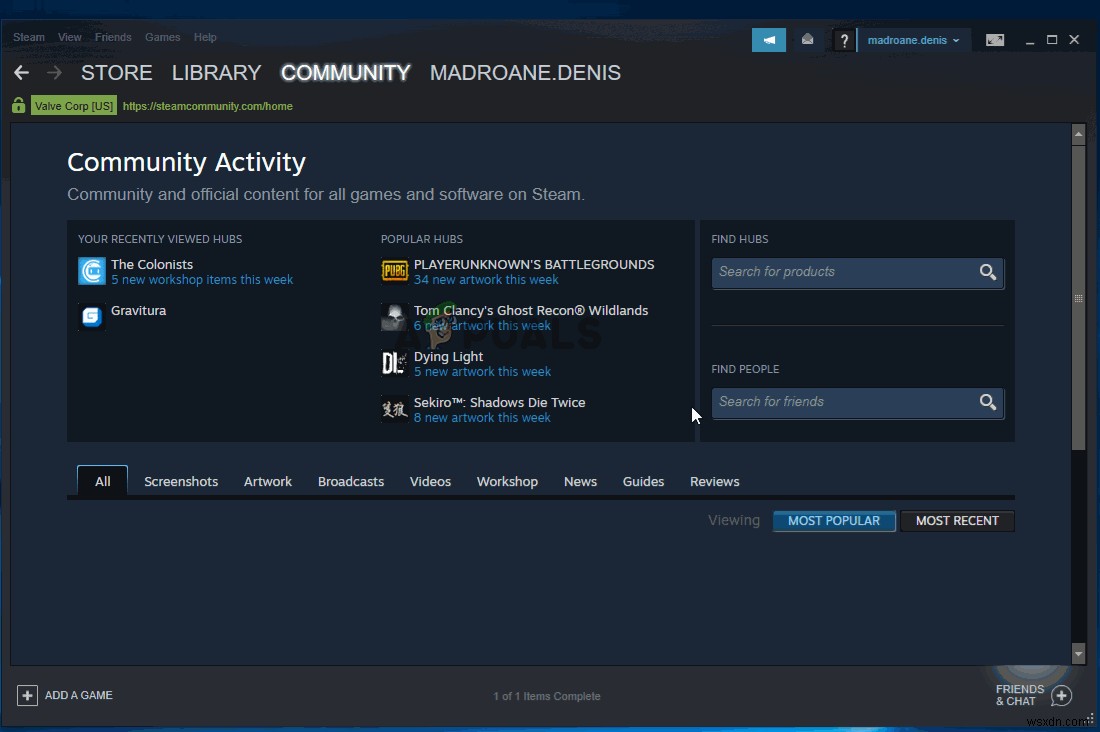Click the Valve Corp [US] certificate label
Screen dimensions: 1100x732
pos(74,106)
